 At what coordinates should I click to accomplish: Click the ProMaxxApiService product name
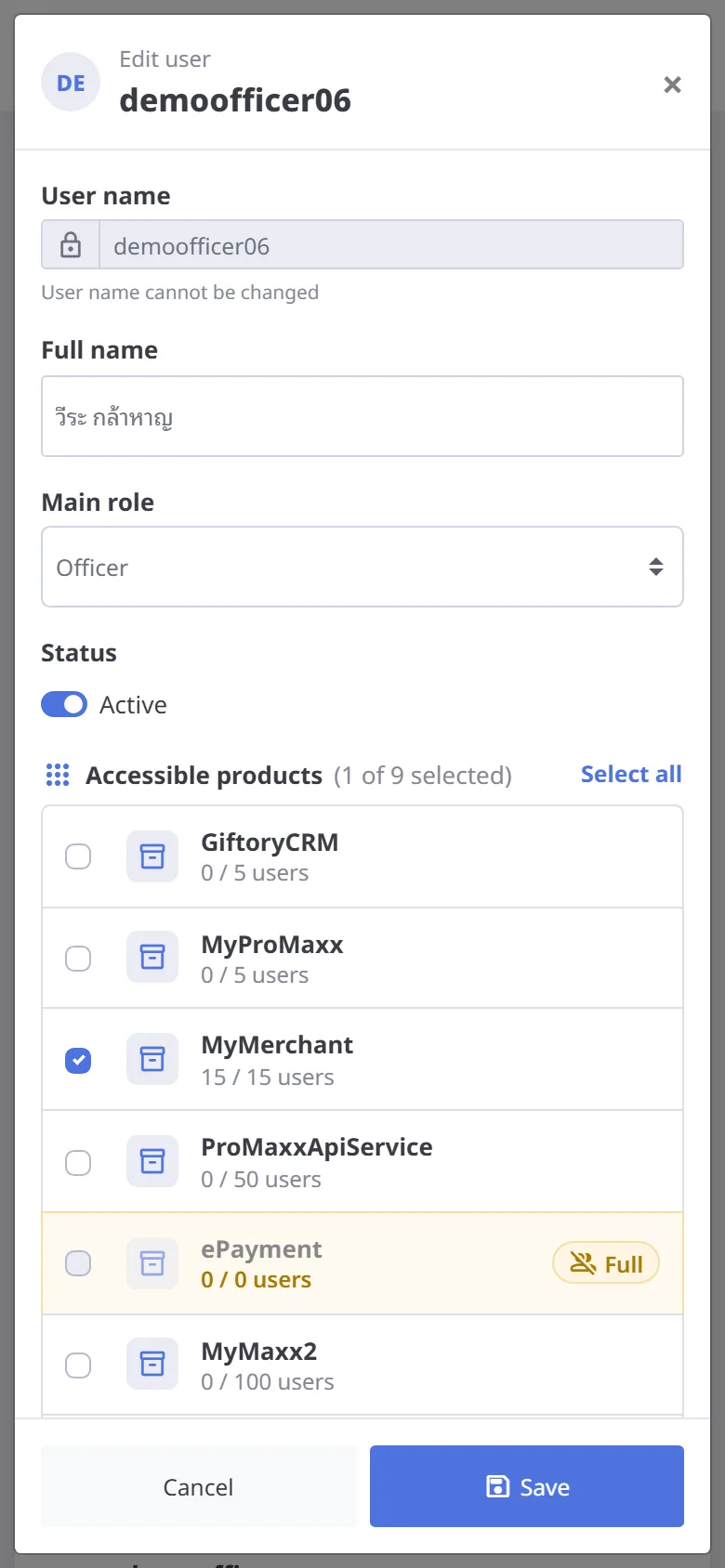tap(317, 1147)
